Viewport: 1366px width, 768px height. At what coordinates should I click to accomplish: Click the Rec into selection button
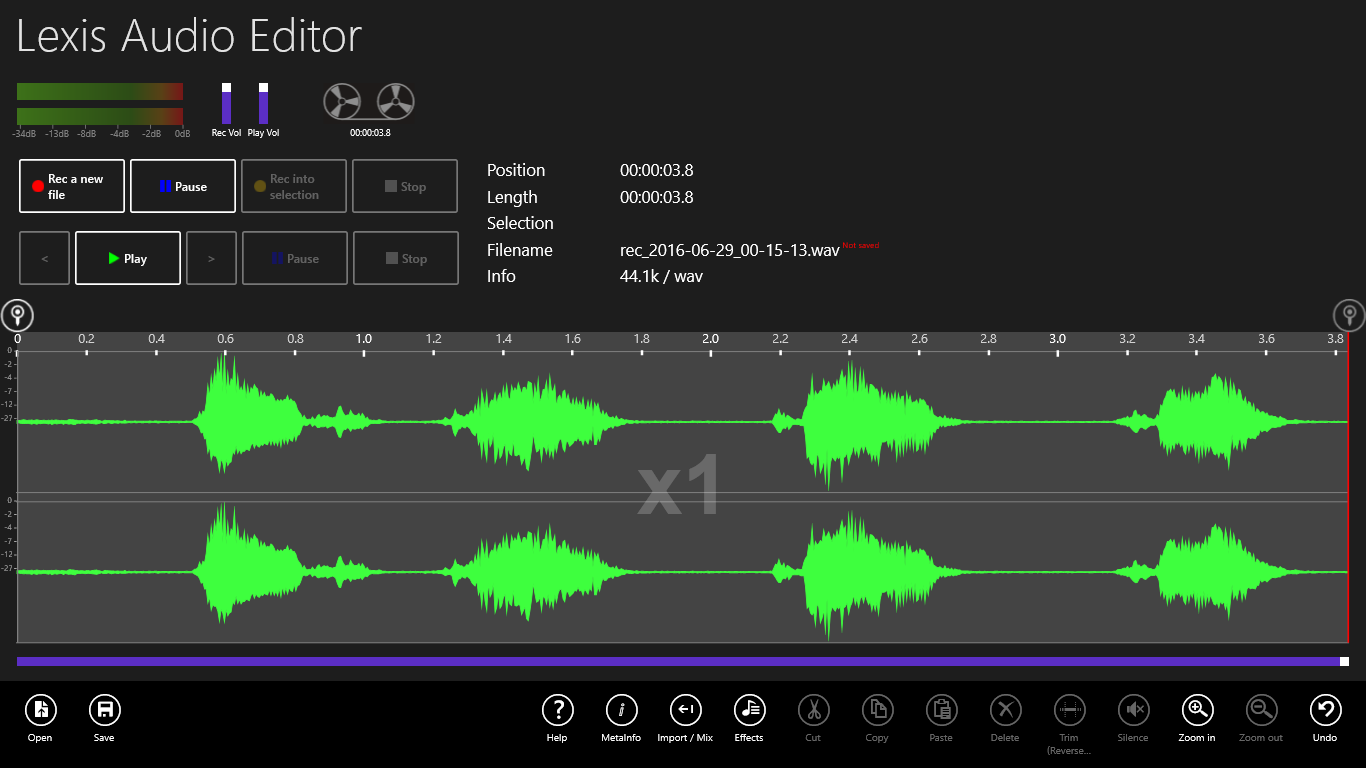294,186
